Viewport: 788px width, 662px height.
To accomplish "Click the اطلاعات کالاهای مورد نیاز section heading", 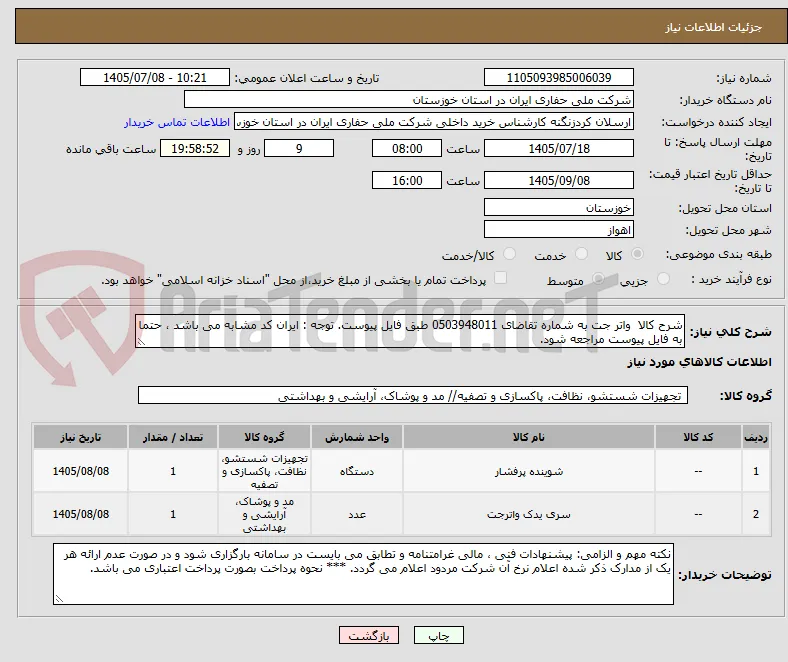I will (x=699, y=362).
